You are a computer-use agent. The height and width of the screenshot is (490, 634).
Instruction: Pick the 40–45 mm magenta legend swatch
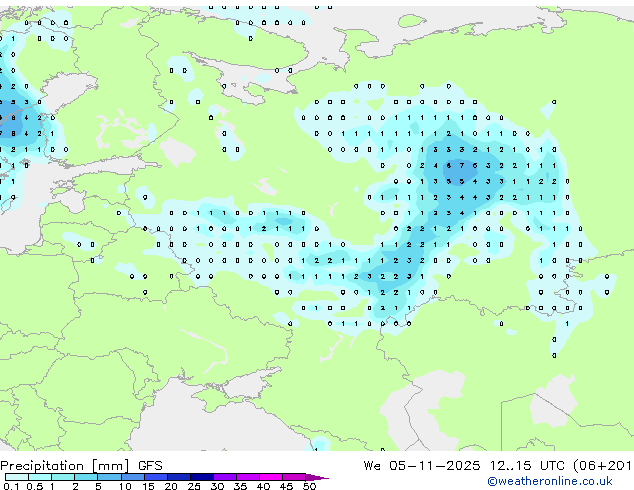[x=271, y=477]
